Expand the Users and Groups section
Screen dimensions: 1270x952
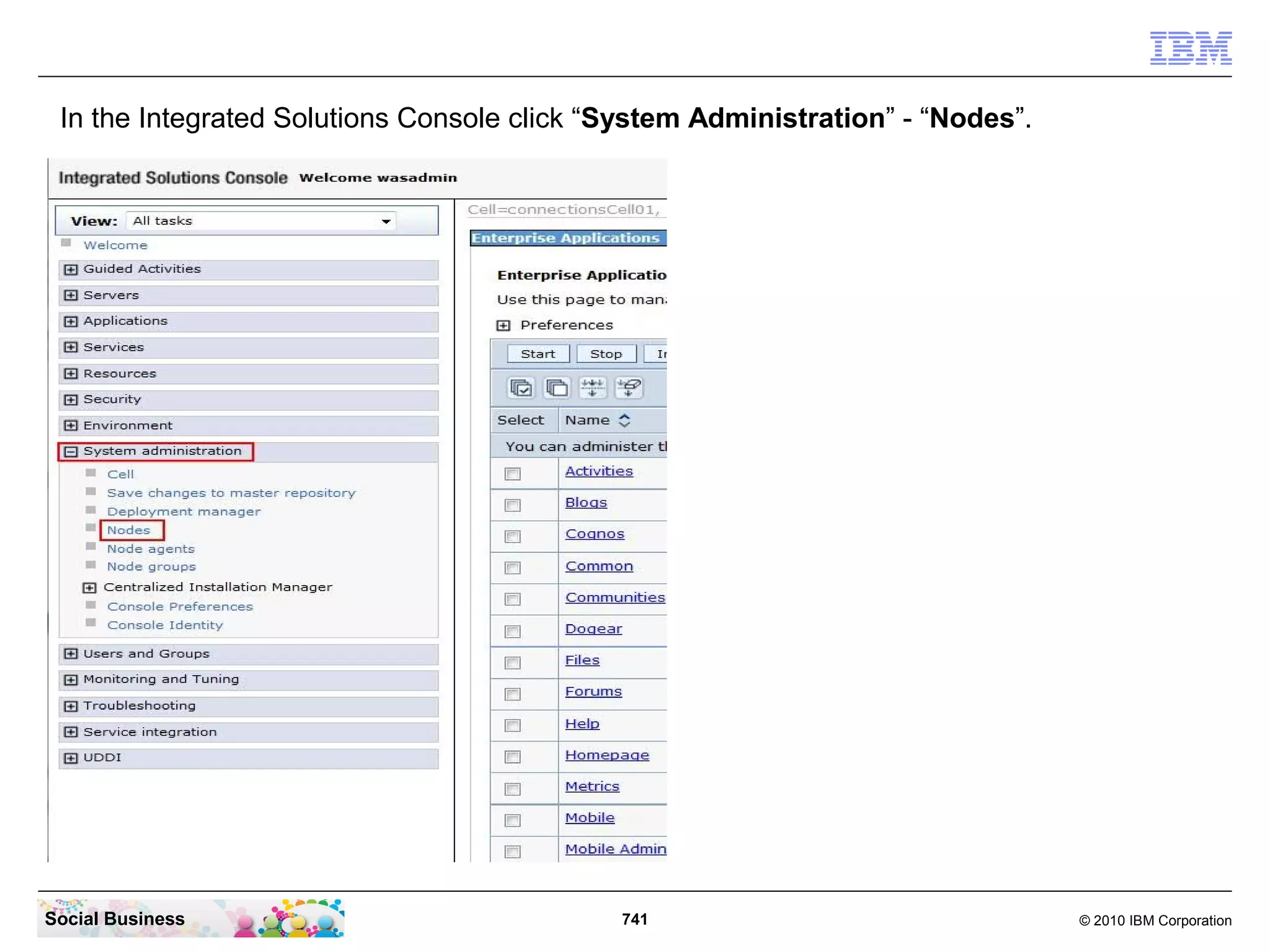[x=71, y=654]
